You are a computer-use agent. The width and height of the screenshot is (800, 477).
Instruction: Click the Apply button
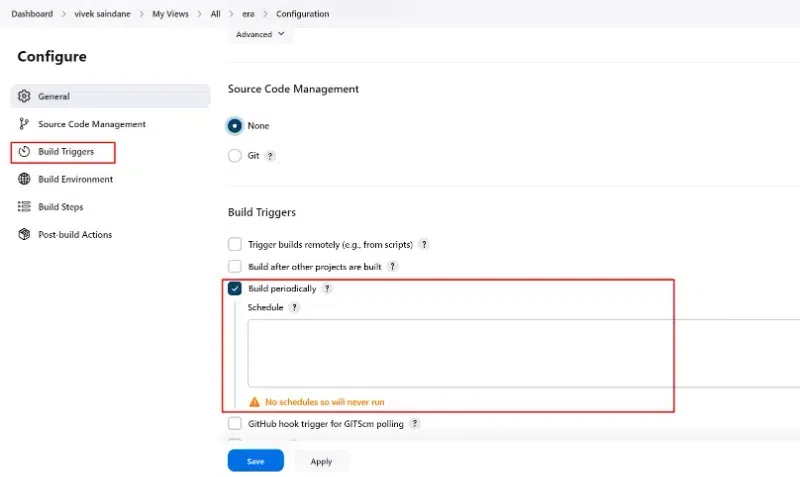coord(321,461)
